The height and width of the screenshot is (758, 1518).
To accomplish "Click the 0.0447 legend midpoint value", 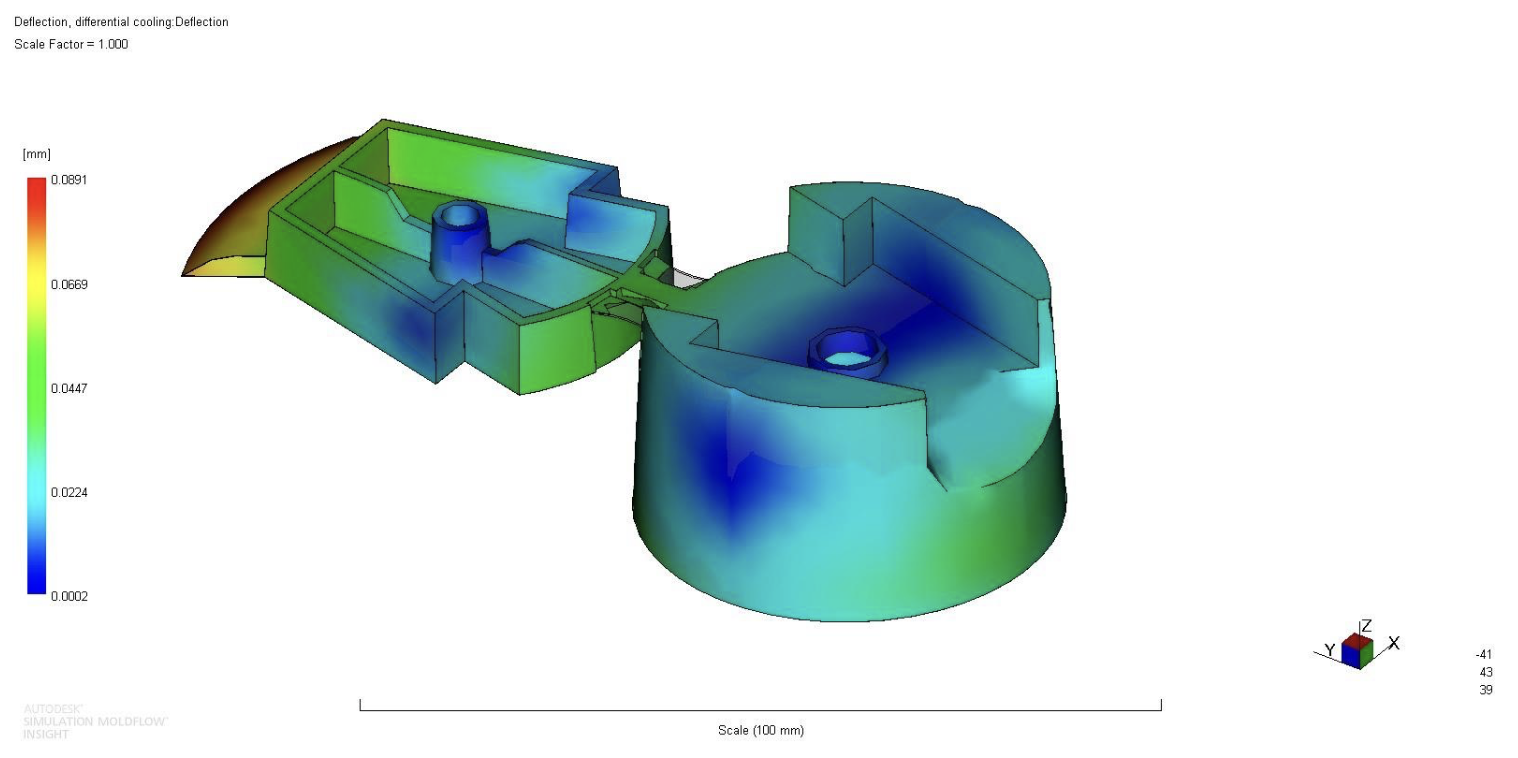I will (x=70, y=388).
